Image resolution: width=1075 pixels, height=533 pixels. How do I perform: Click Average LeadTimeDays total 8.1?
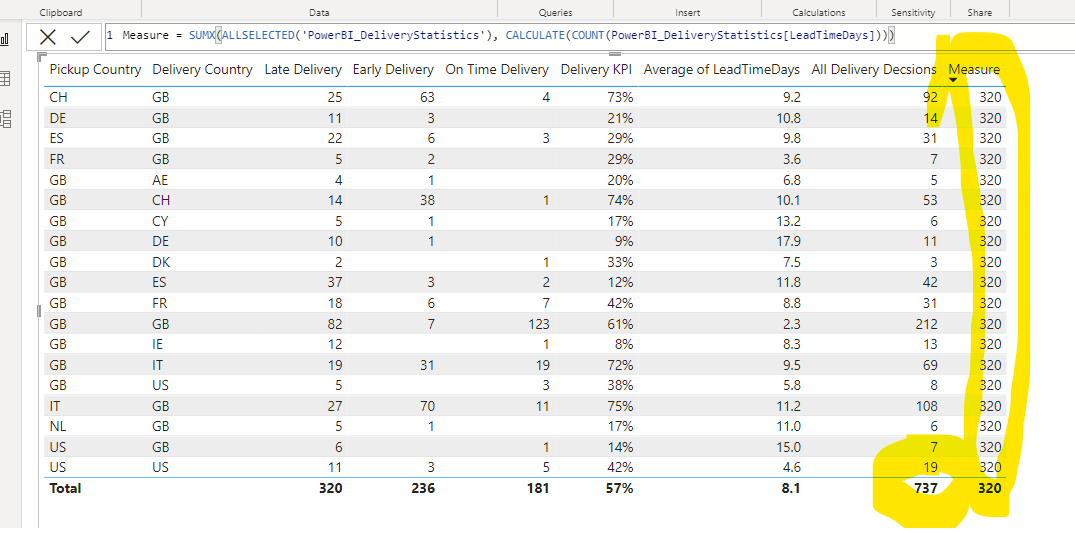[x=791, y=488]
